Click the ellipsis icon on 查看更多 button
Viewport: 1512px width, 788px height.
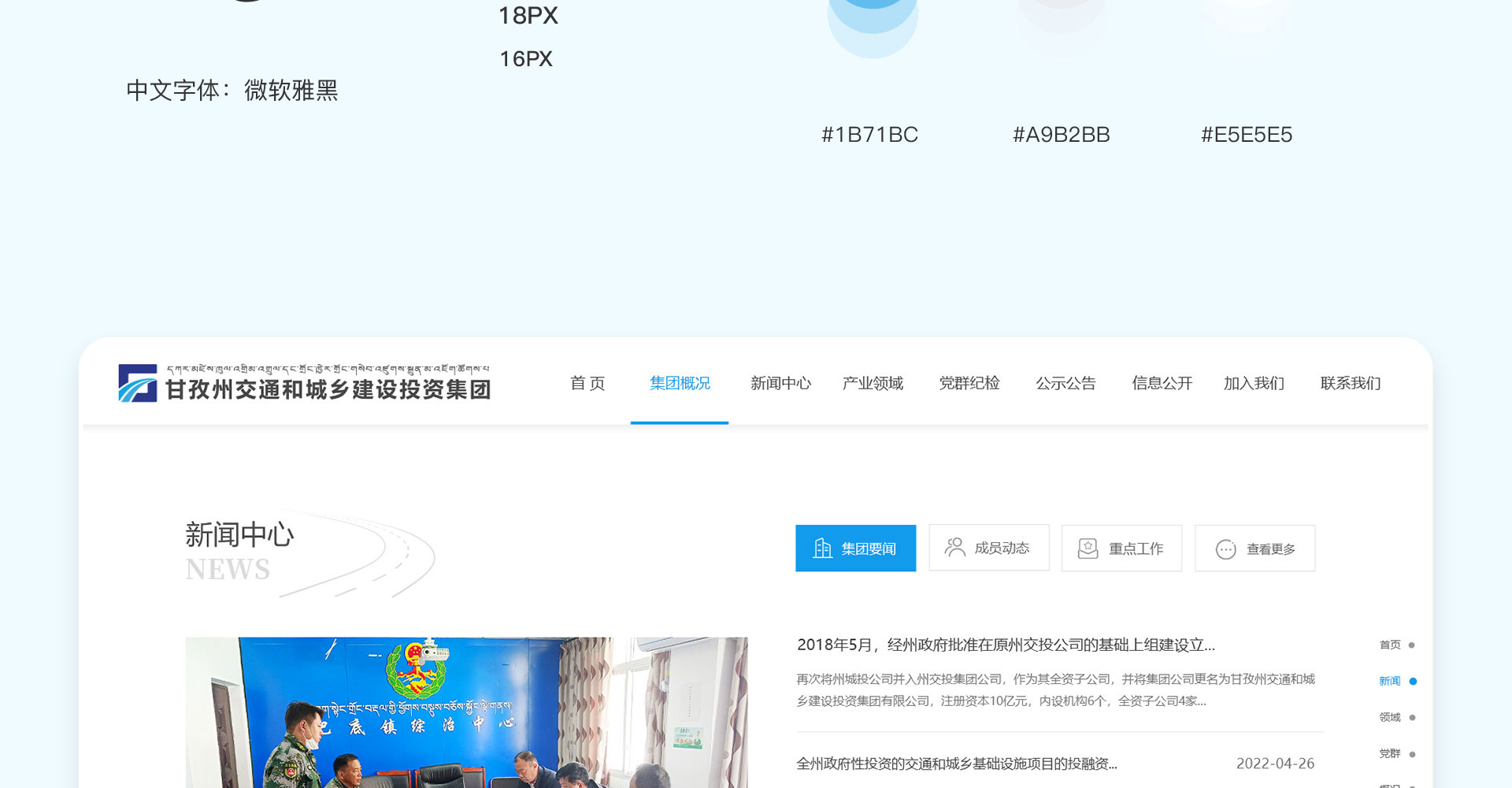[x=1225, y=549]
